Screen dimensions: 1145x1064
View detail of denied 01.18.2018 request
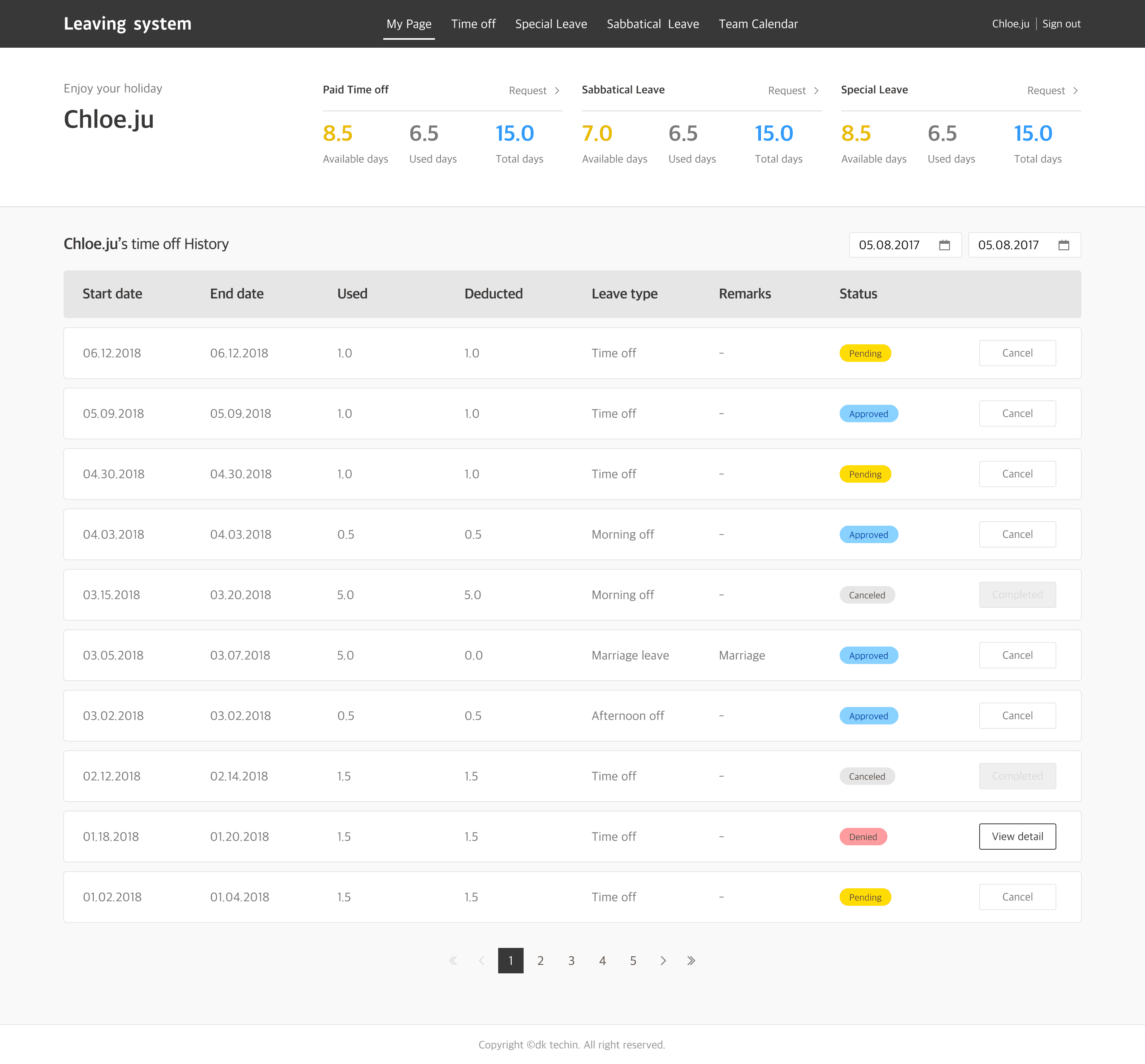click(x=1017, y=836)
